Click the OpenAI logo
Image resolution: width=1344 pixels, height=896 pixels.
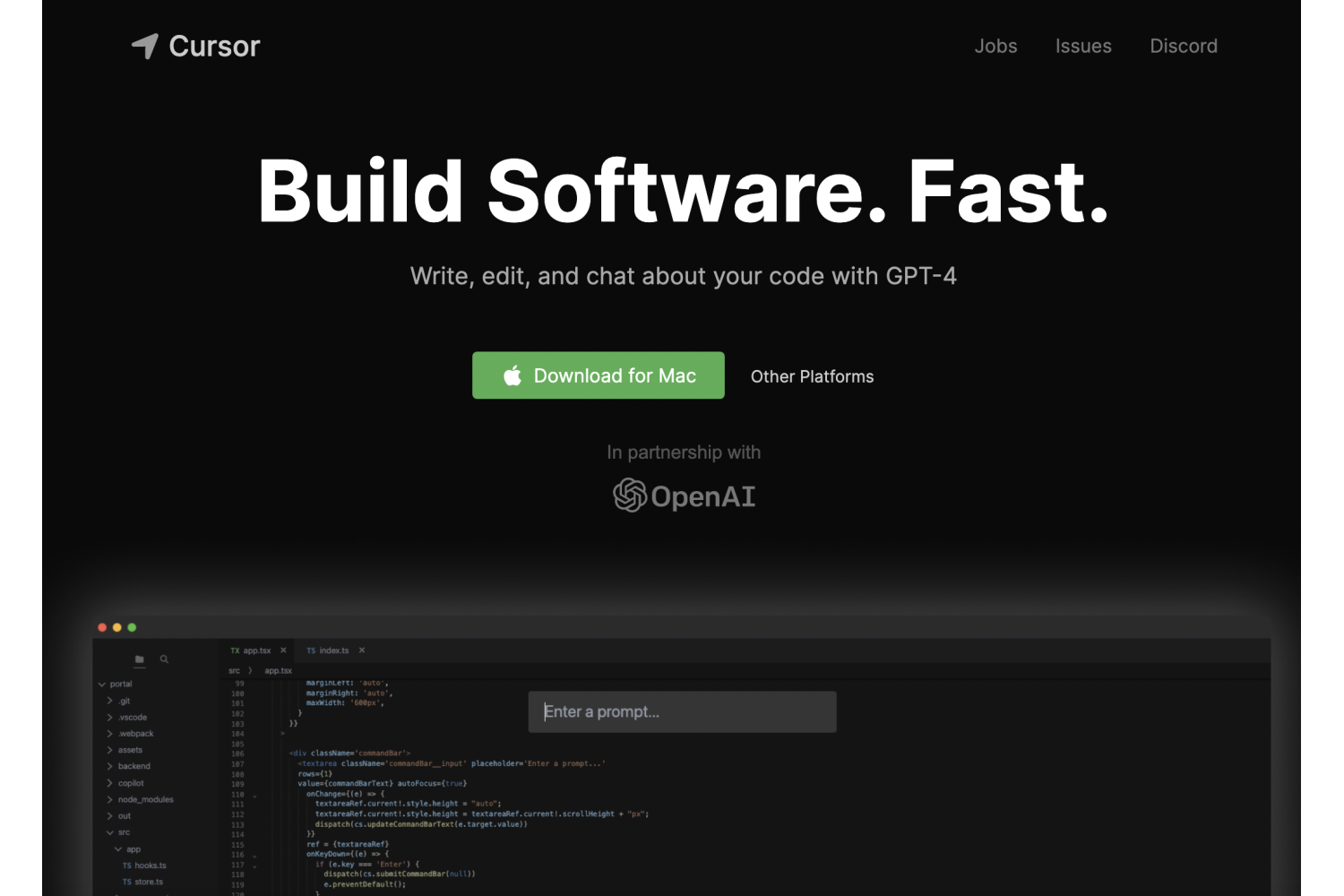coord(684,495)
